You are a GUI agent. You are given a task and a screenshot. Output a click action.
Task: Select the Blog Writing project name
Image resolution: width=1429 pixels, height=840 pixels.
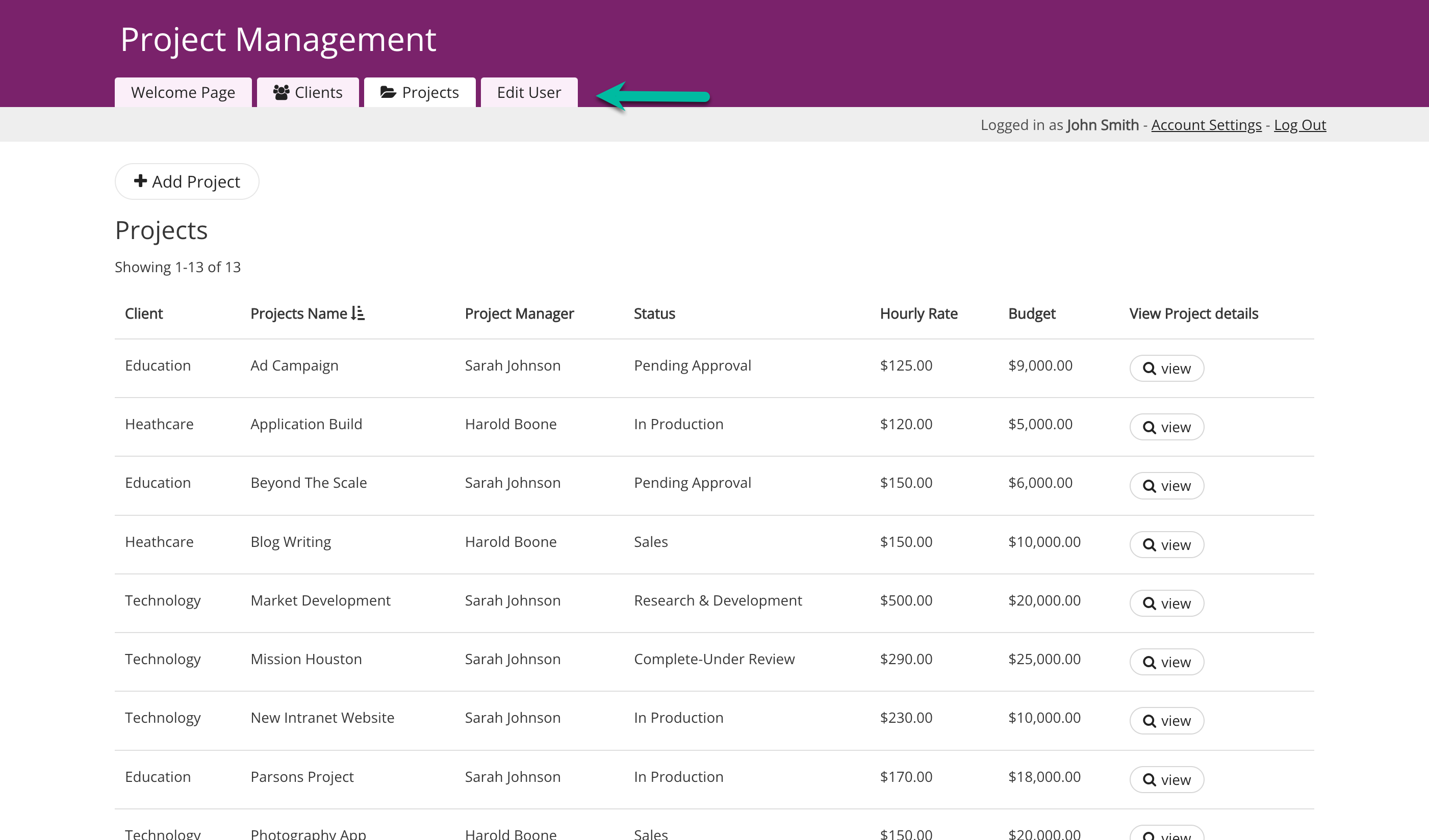point(291,542)
